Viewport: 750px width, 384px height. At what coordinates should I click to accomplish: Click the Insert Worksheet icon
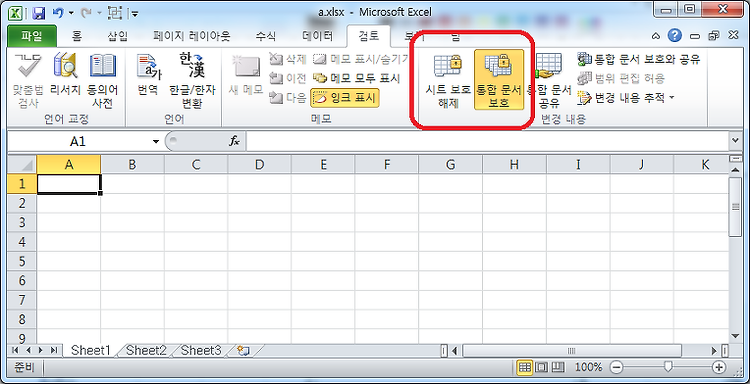243,351
